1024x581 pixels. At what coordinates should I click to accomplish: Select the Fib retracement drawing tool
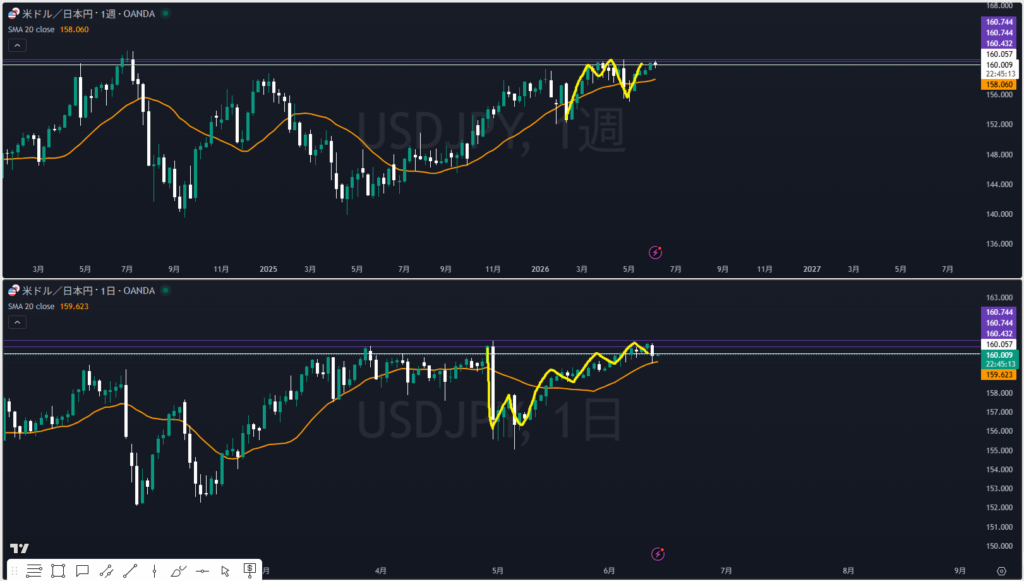coord(34,571)
